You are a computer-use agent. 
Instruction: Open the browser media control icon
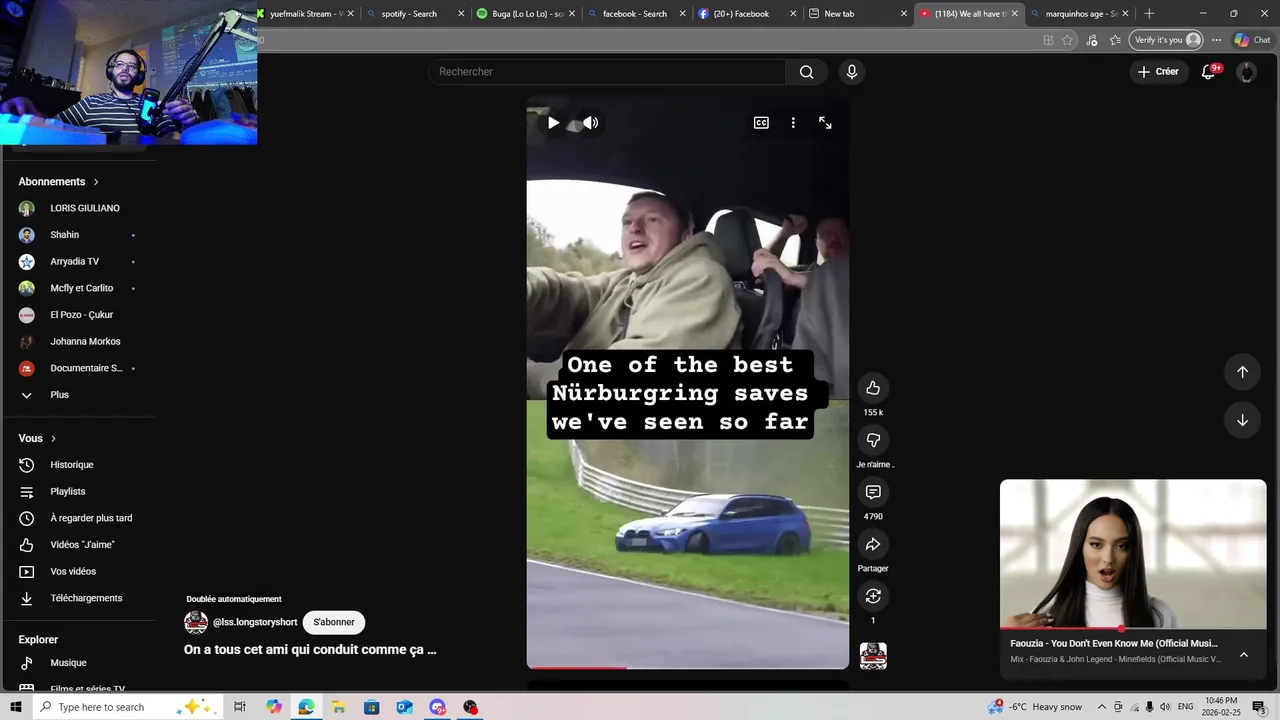coord(1091,40)
